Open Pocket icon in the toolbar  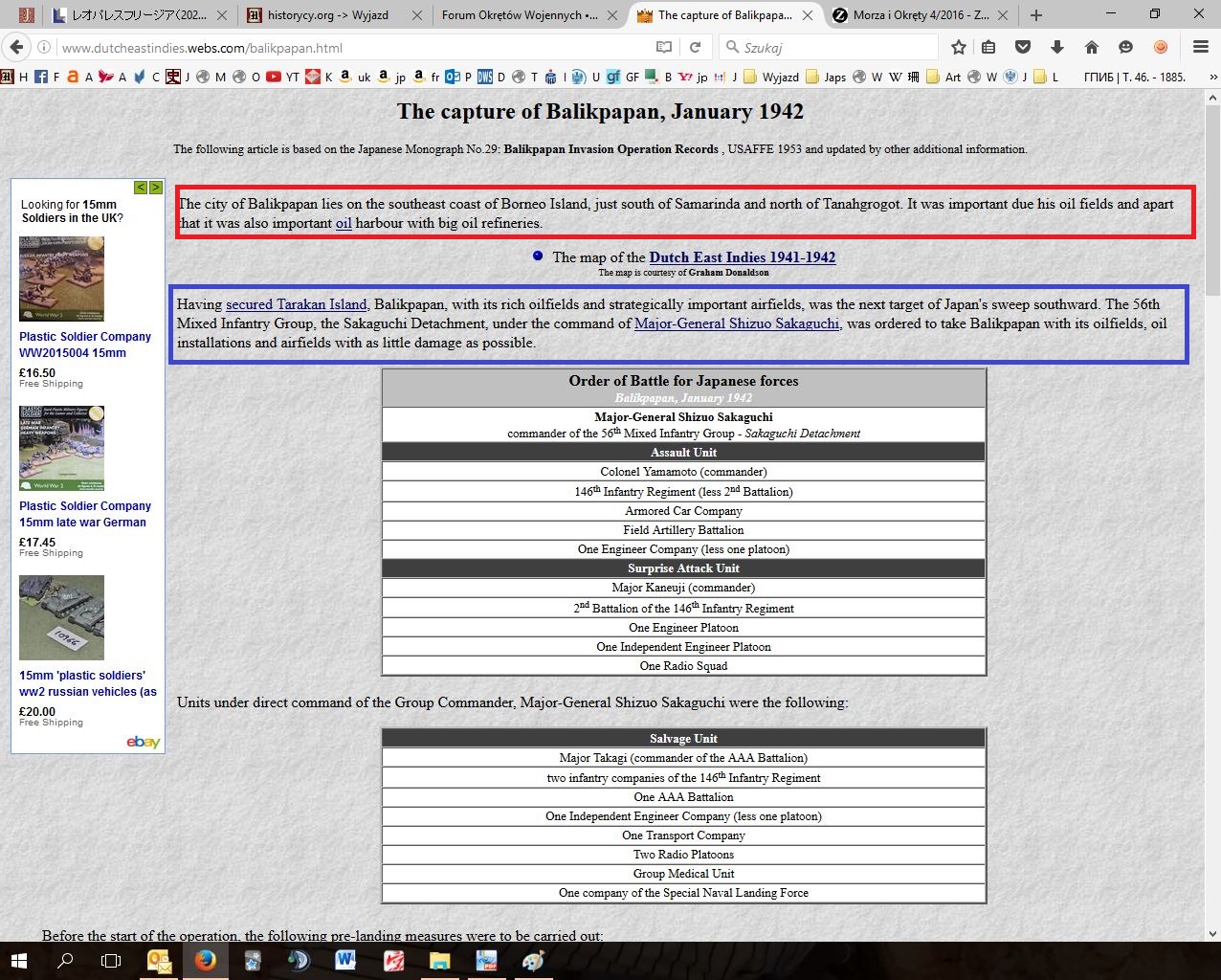coord(1023,47)
